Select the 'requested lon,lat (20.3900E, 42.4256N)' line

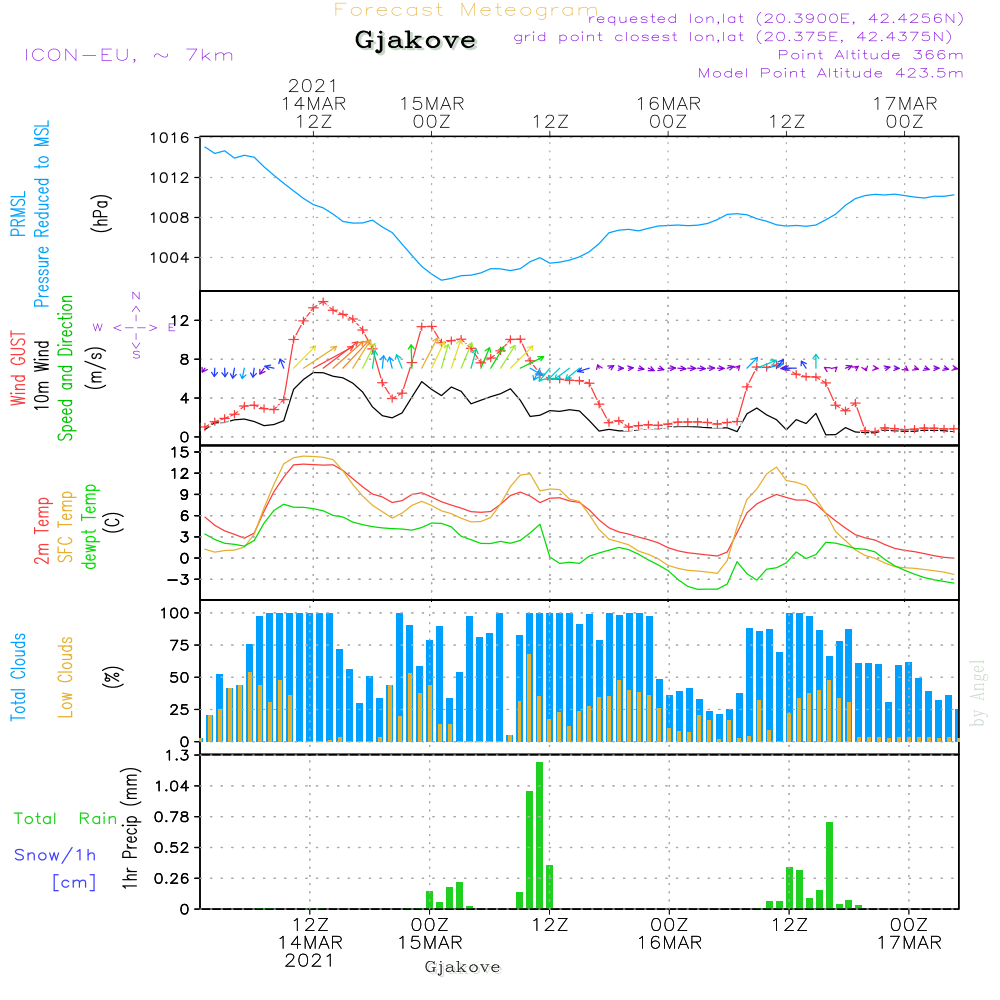[775, 19]
